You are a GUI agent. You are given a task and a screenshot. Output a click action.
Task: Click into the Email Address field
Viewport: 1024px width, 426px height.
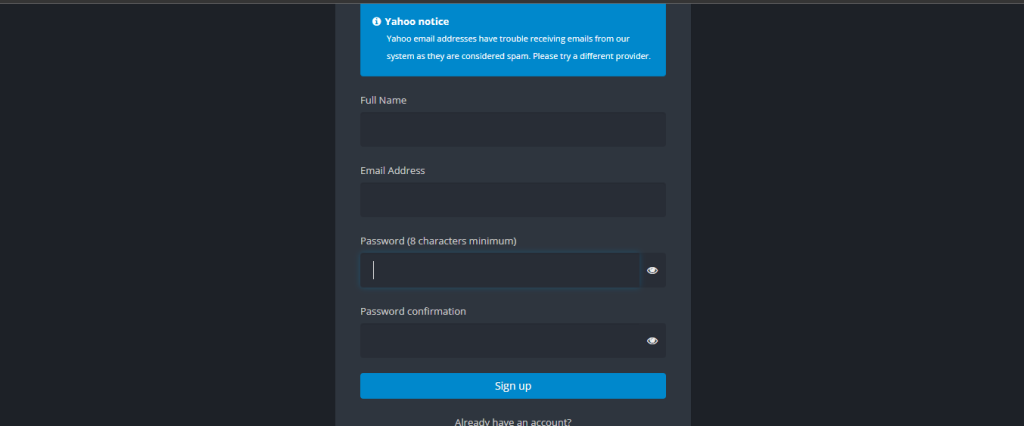[x=512, y=200]
